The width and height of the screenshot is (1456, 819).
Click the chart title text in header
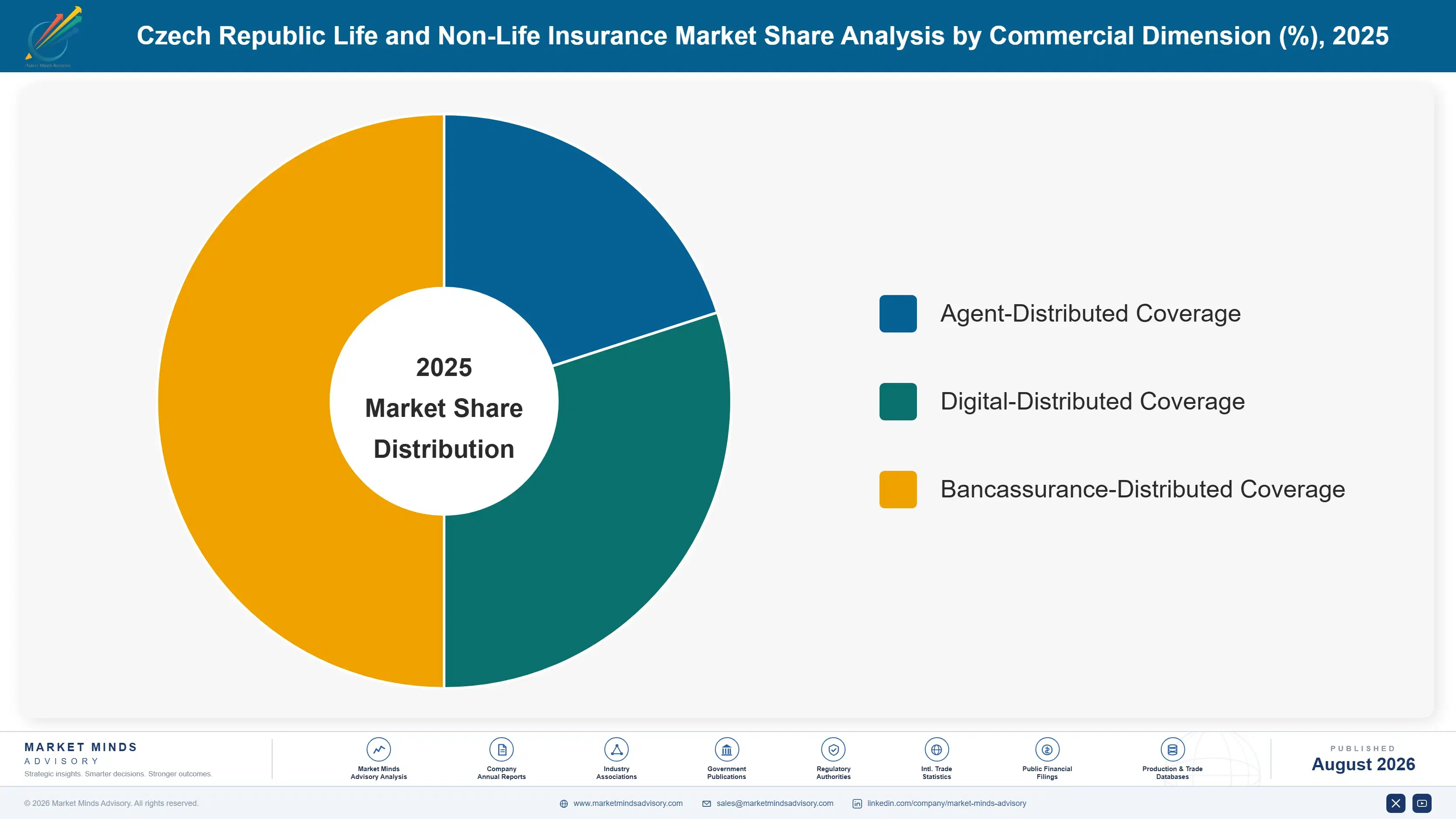tap(762, 36)
